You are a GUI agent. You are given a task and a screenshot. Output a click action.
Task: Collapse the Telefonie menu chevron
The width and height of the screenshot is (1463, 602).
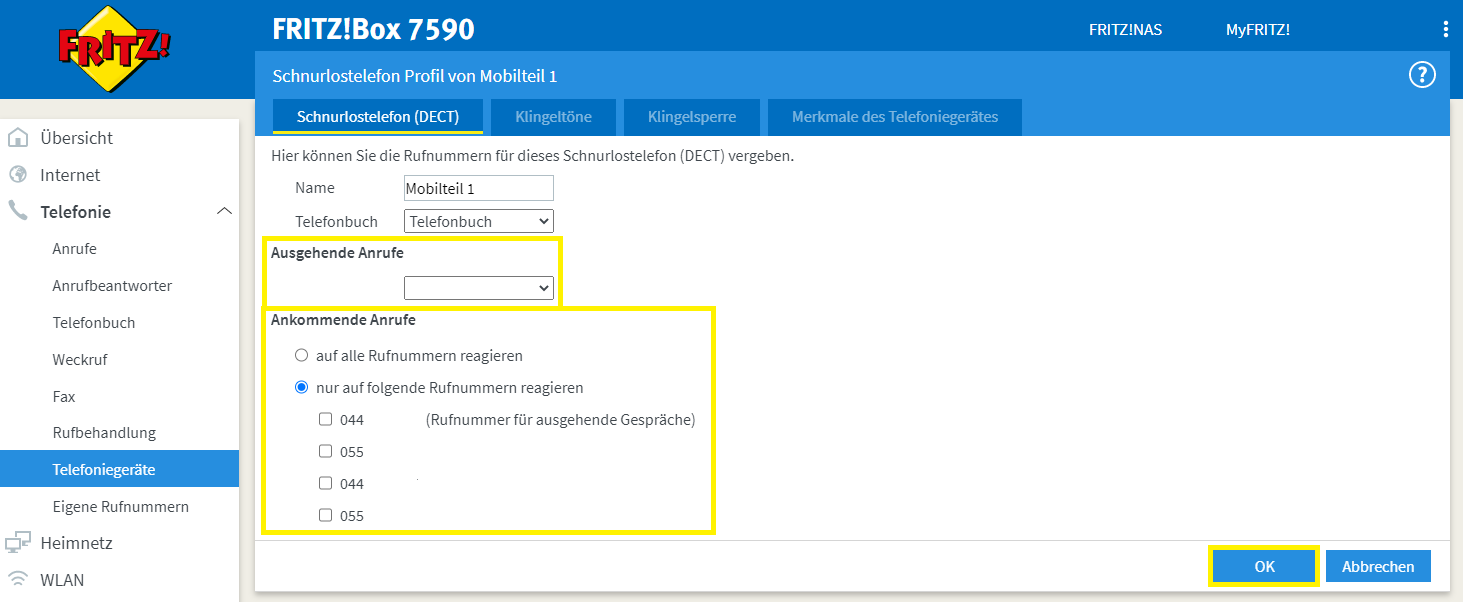224,212
